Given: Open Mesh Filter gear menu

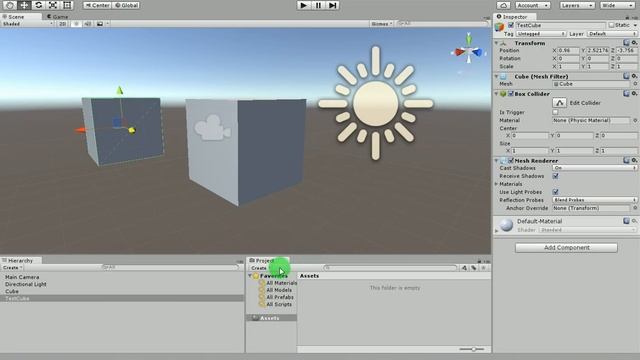Looking at the screenshot, I should coord(634,76).
